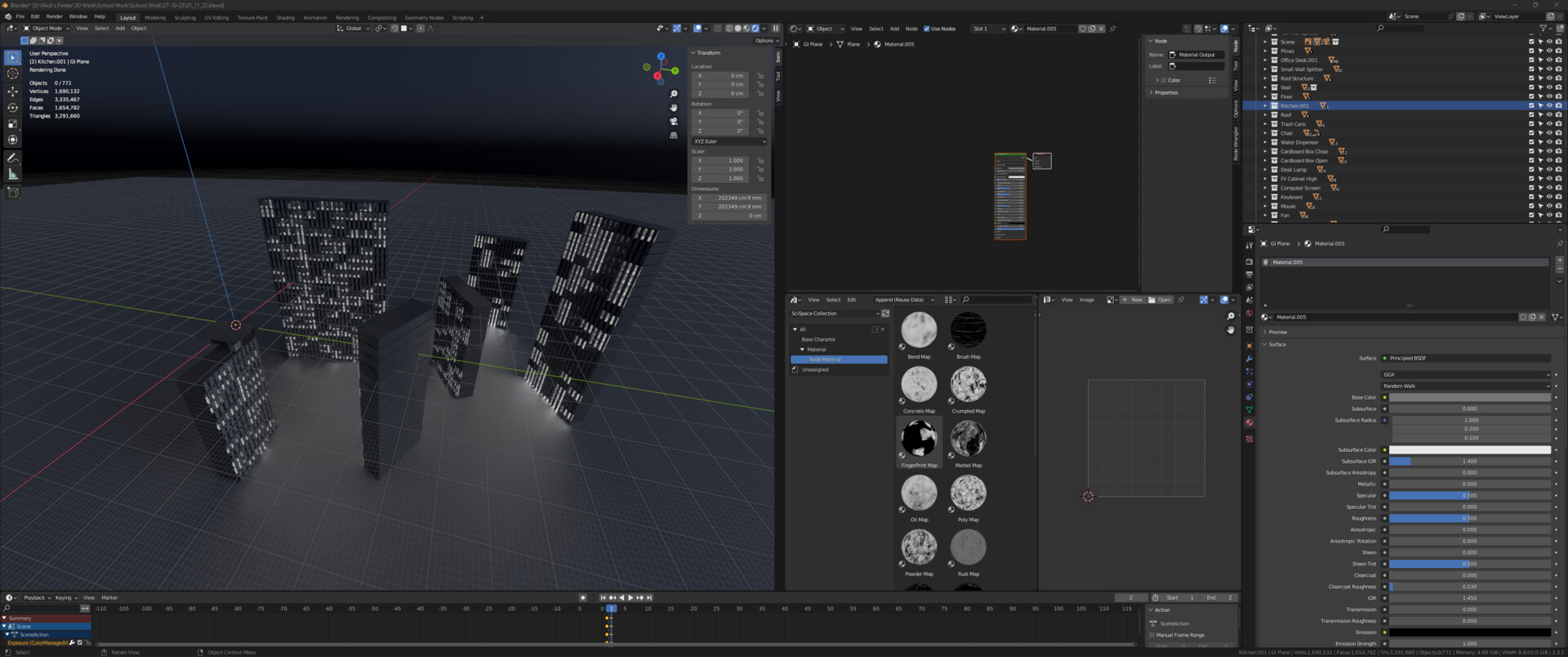
Task: Click the Subsurface Color swatch
Action: 1469,449
